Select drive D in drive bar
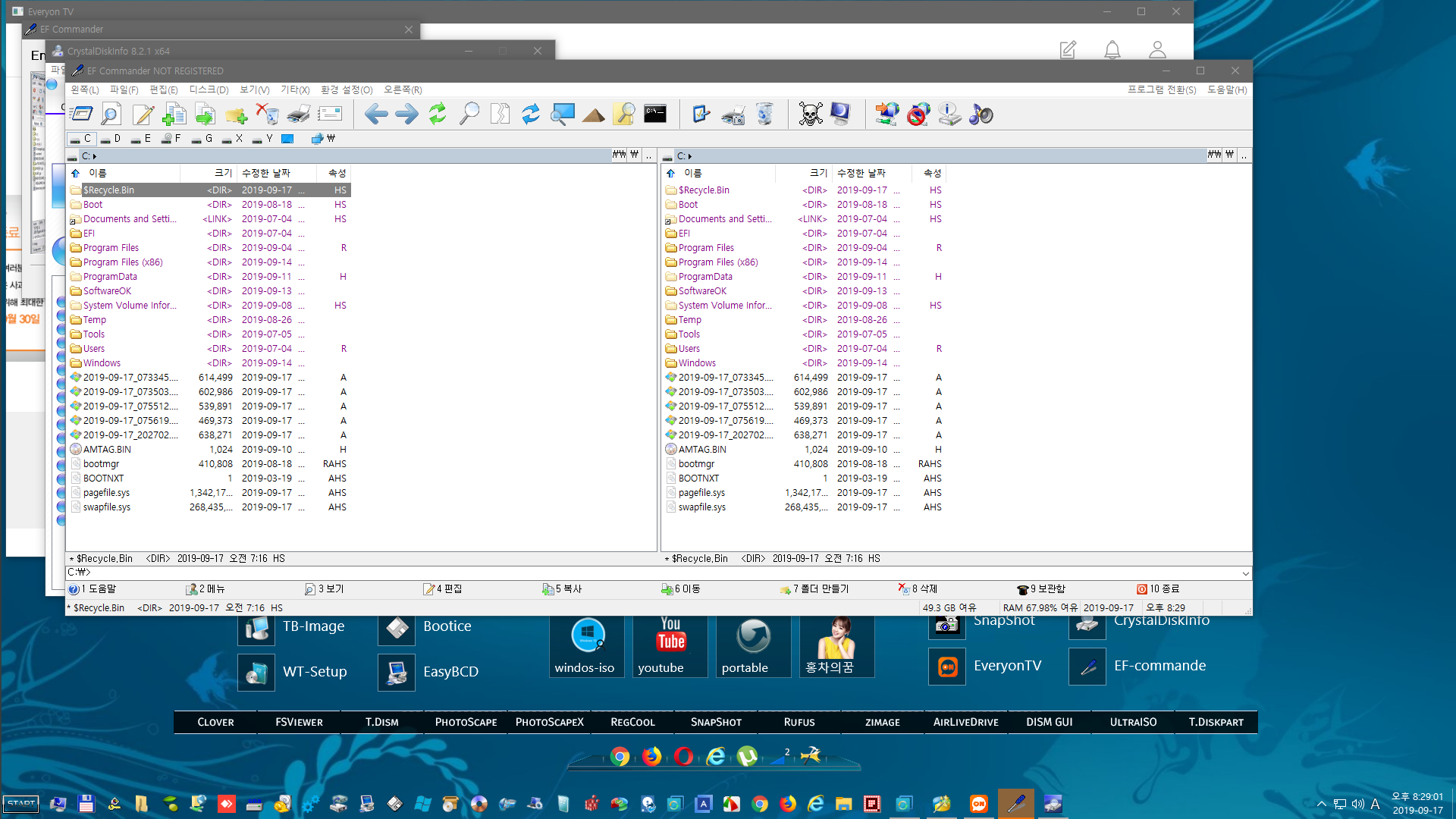Viewport: 1456px width, 819px height. (111, 139)
